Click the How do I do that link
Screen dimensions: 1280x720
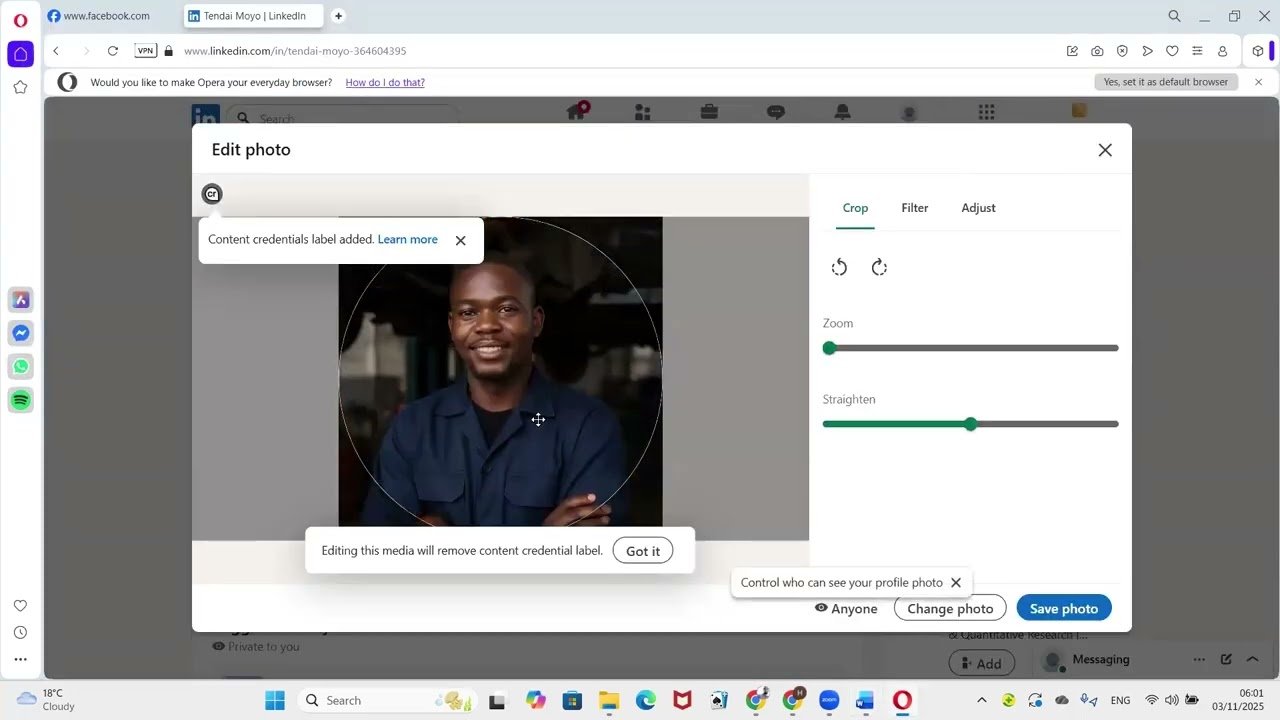click(385, 82)
